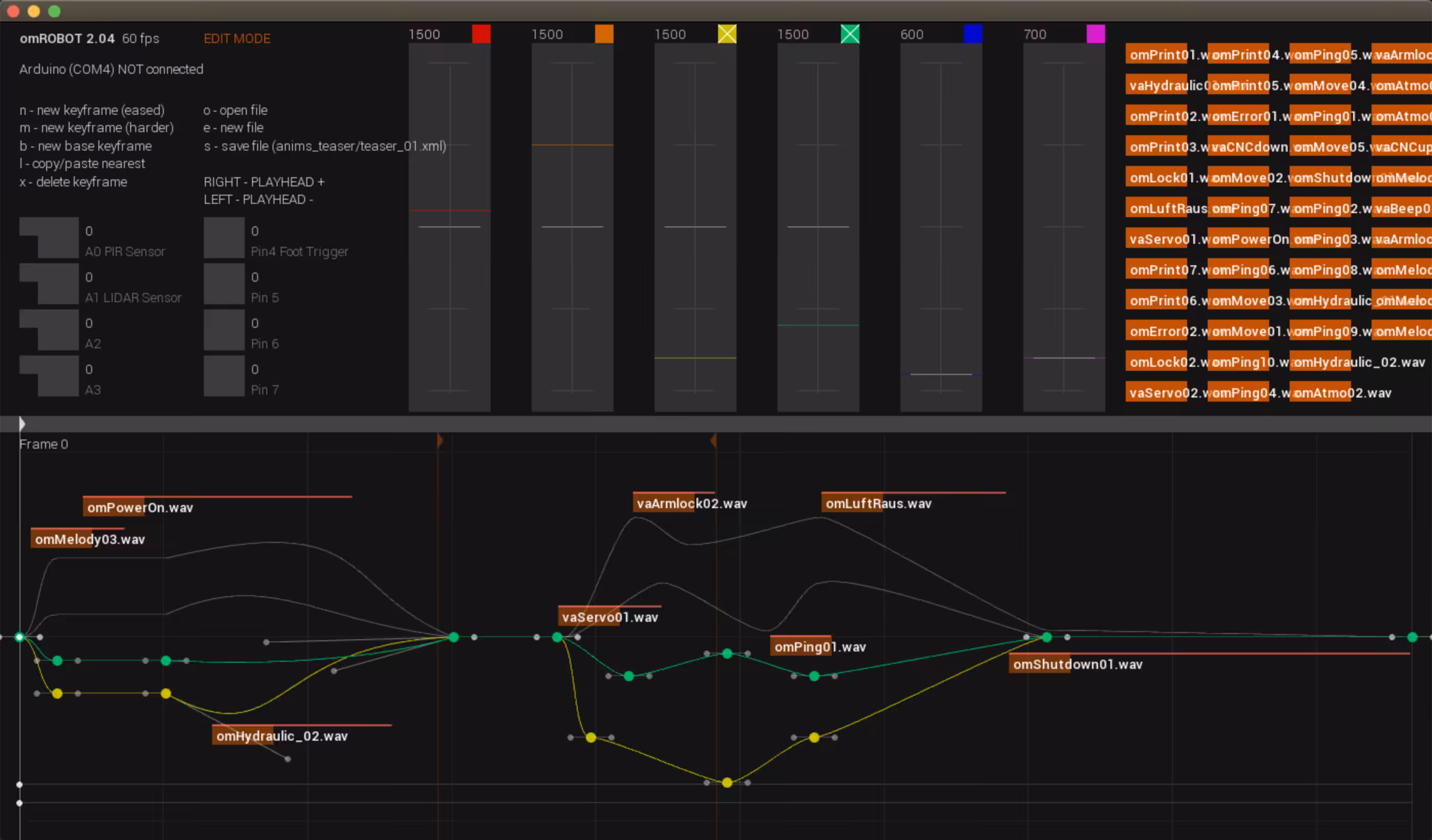Click the playhead triangle at Frame 0
The width and height of the screenshot is (1432, 840).
[22, 424]
